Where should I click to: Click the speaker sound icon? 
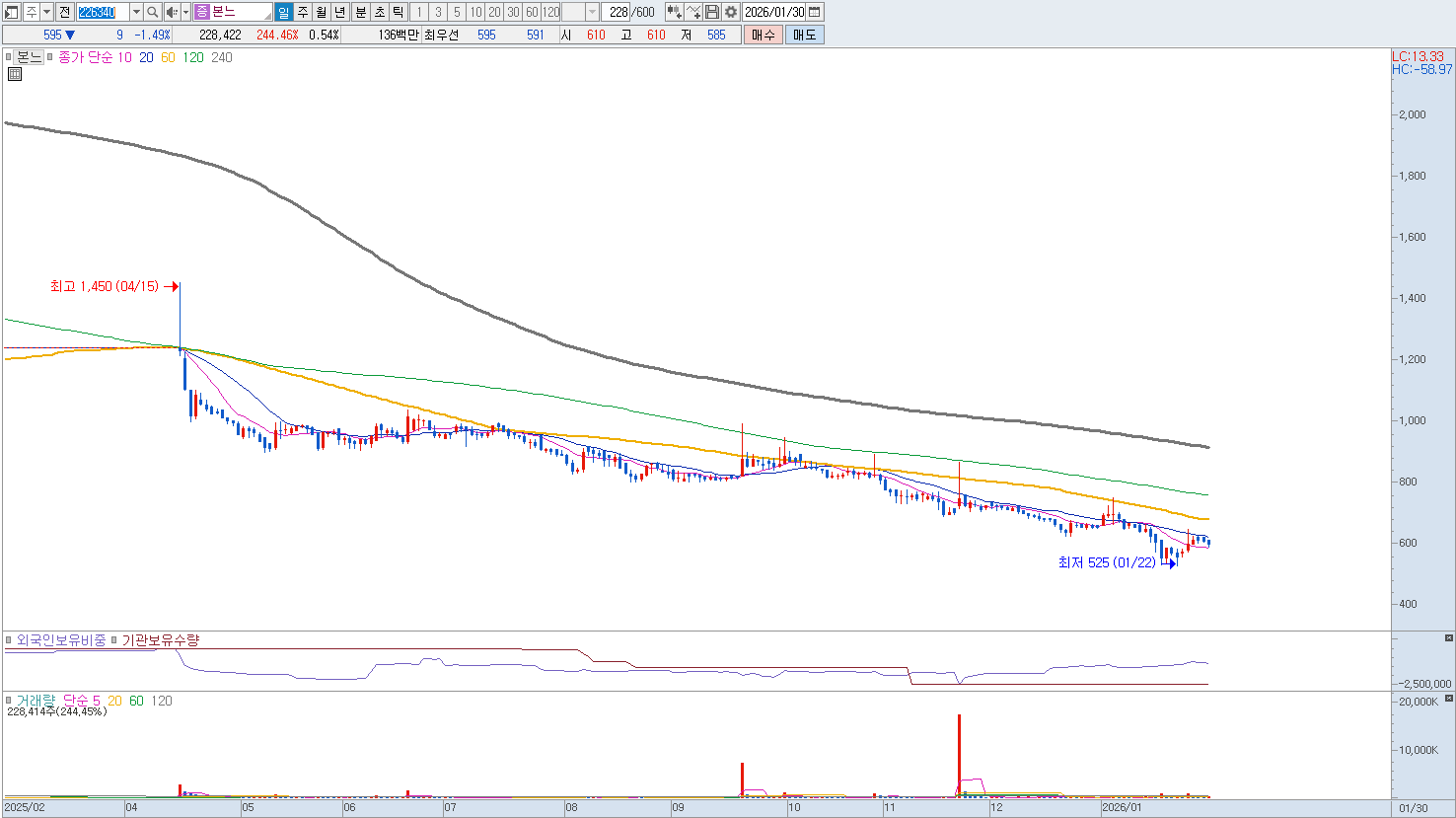click(172, 12)
